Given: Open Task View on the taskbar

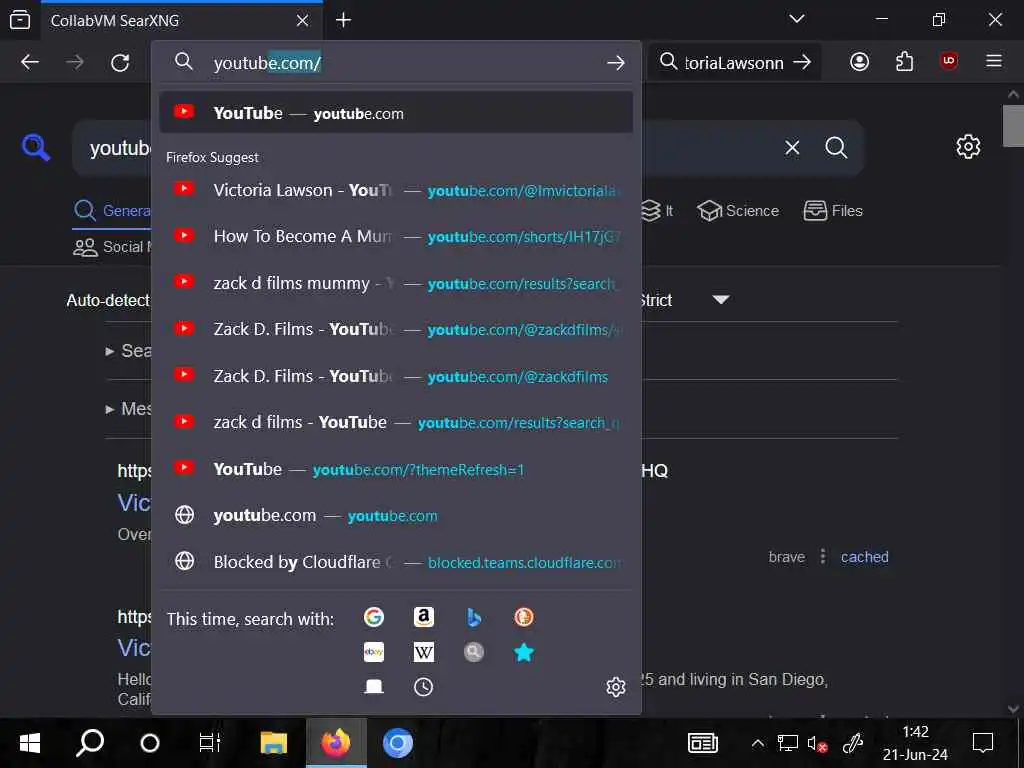Looking at the screenshot, I should [210, 743].
